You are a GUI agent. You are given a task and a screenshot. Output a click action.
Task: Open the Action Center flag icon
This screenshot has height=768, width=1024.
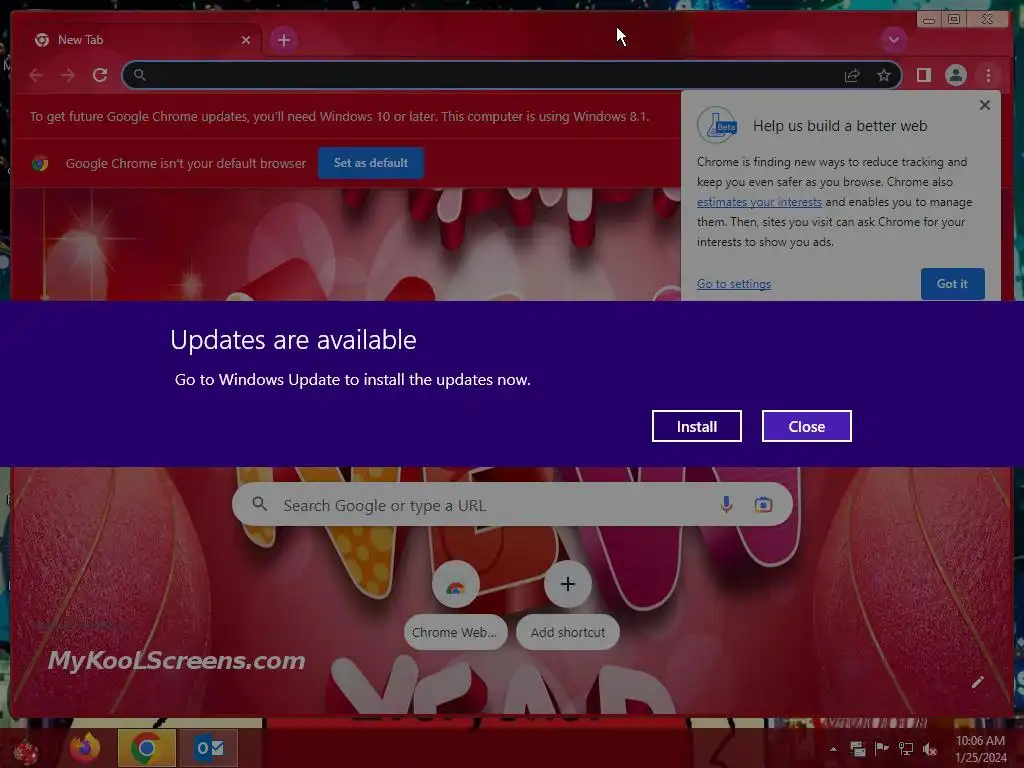pos(882,749)
